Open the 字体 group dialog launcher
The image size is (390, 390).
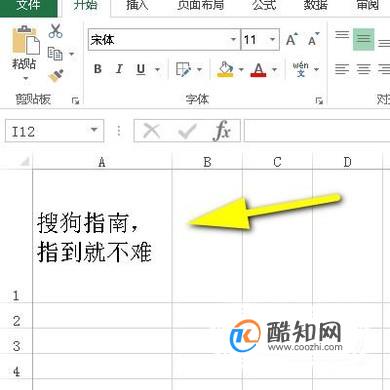(x=319, y=100)
